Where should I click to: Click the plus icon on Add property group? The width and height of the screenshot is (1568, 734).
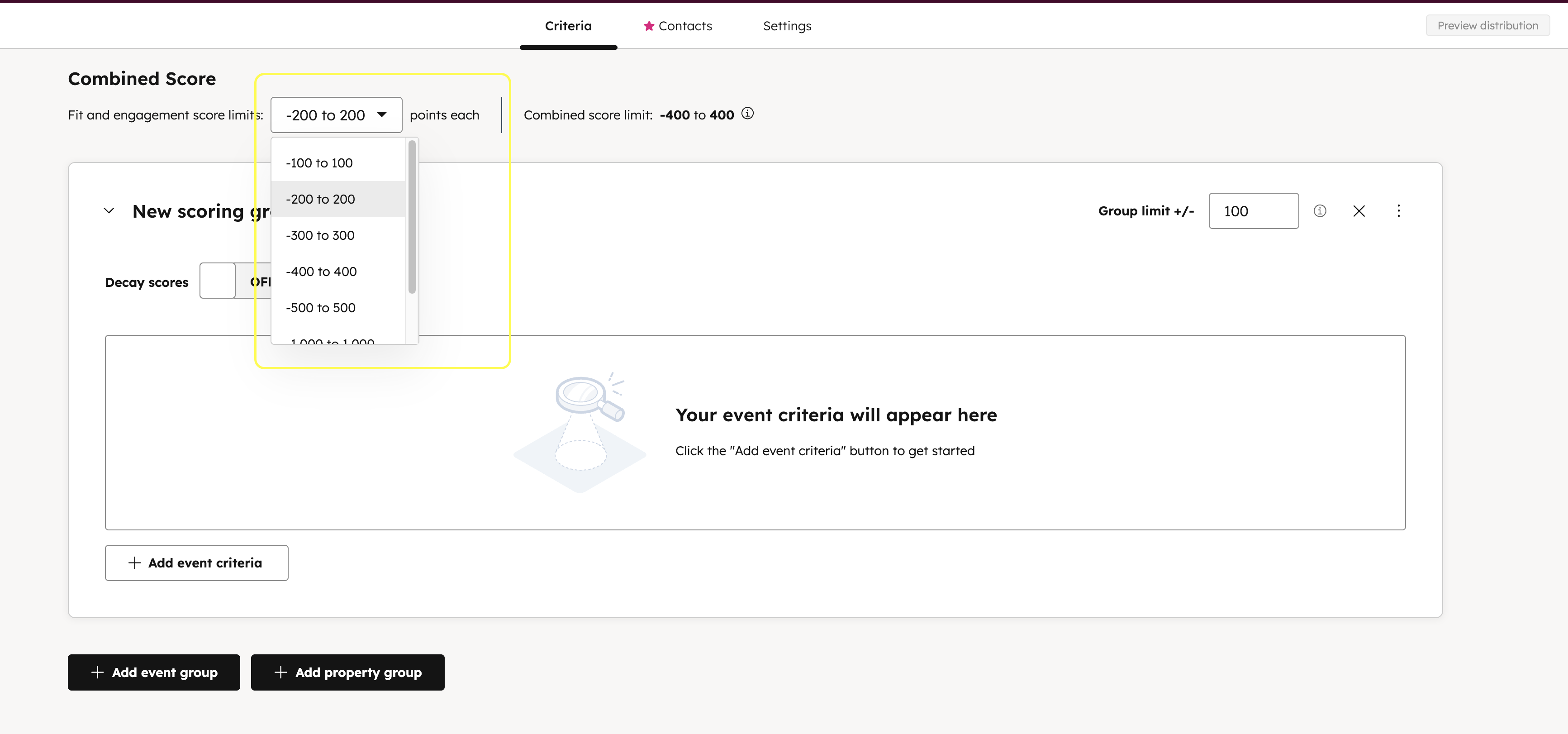tap(280, 672)
